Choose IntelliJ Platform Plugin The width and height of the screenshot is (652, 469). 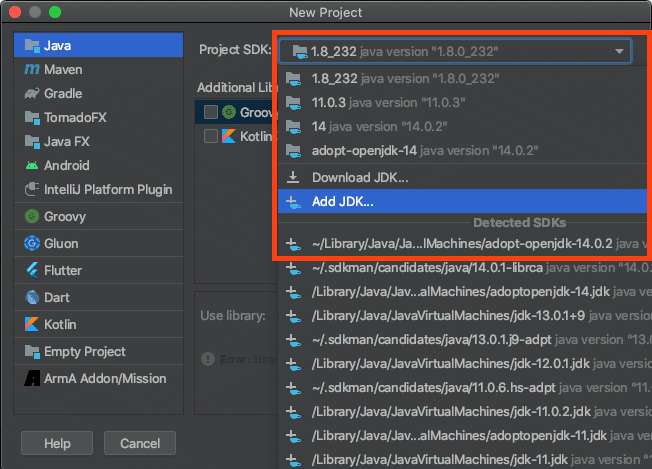[x=98, y=190]
